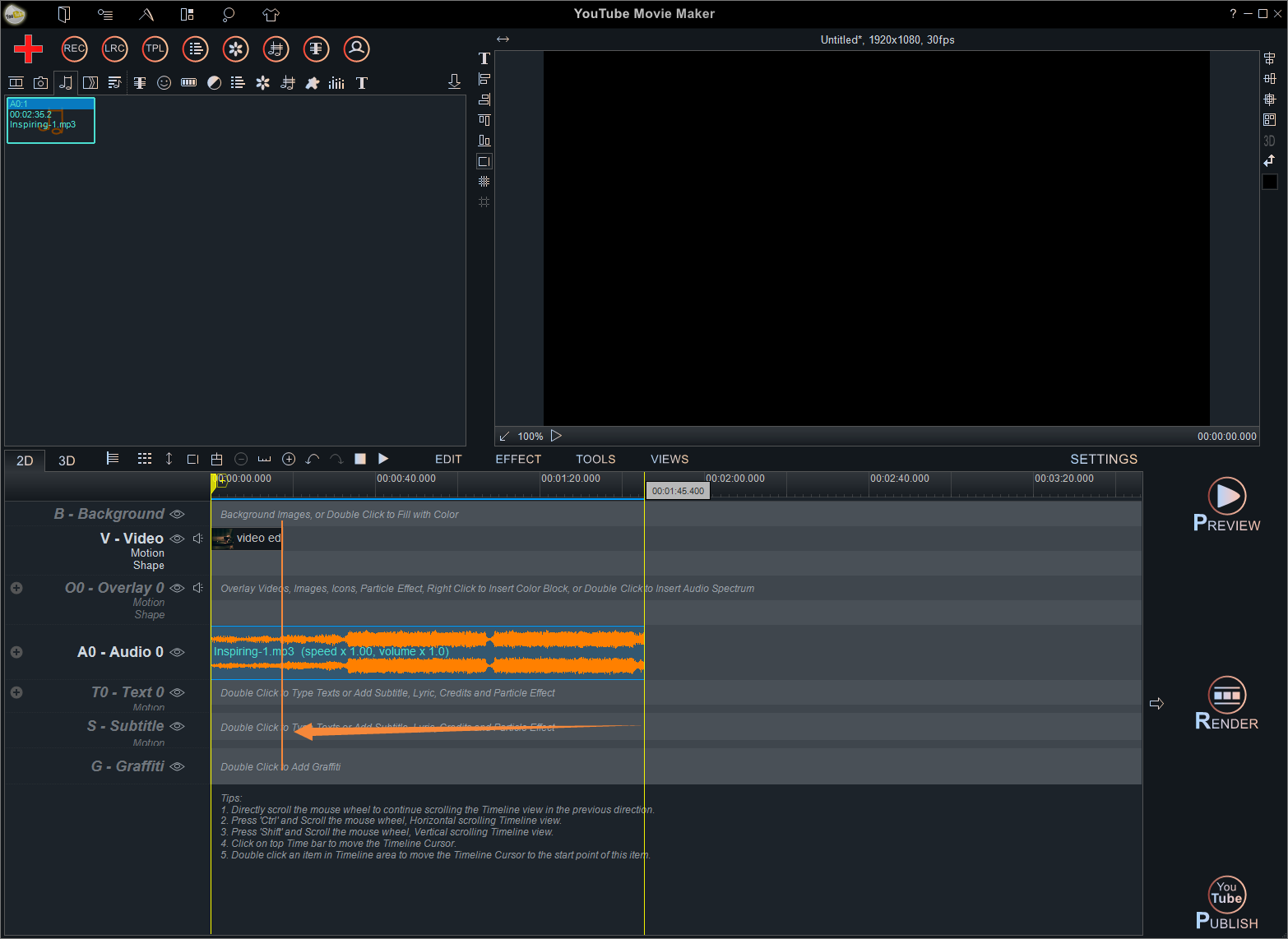Play the timeline with the play triangle

tap(383, 459)
